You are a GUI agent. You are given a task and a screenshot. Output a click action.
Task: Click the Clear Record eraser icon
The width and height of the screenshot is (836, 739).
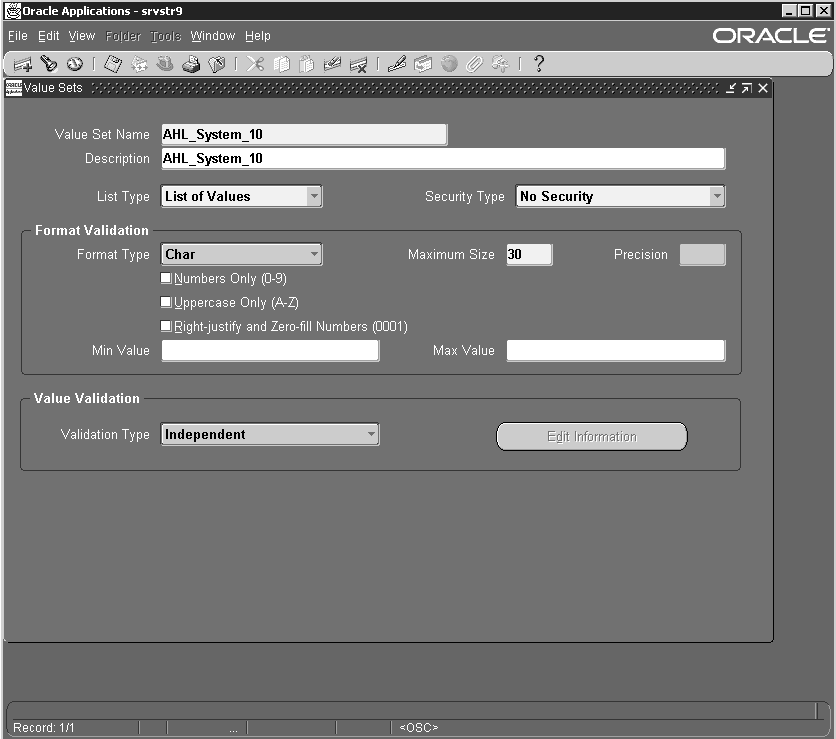coord(332,64)
